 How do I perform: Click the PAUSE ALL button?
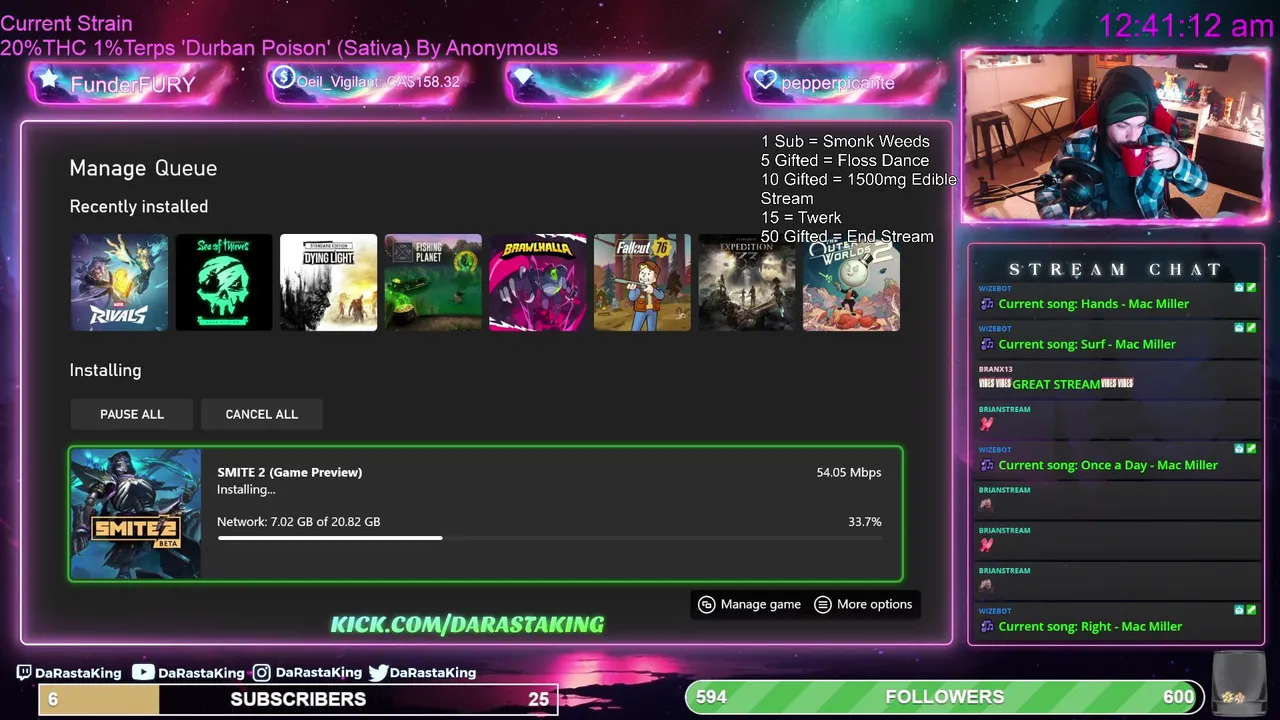point(132,414)
